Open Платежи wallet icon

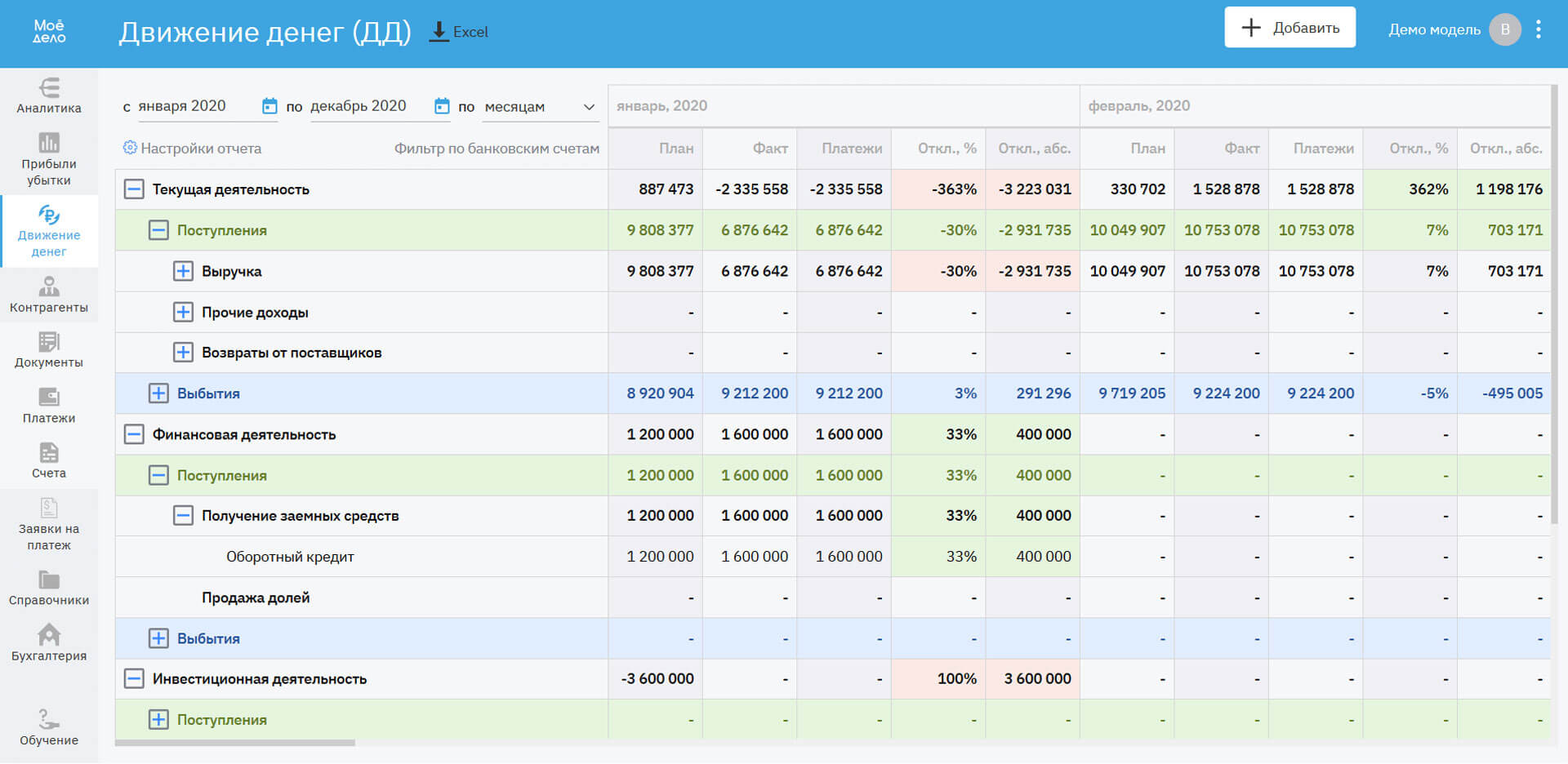(49, 398)
